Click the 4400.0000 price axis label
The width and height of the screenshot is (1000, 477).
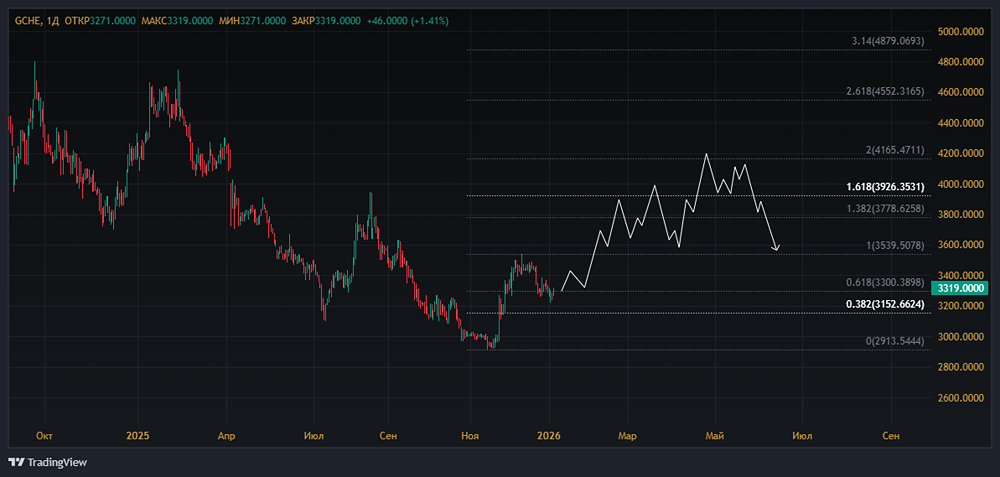coord(960,123)
